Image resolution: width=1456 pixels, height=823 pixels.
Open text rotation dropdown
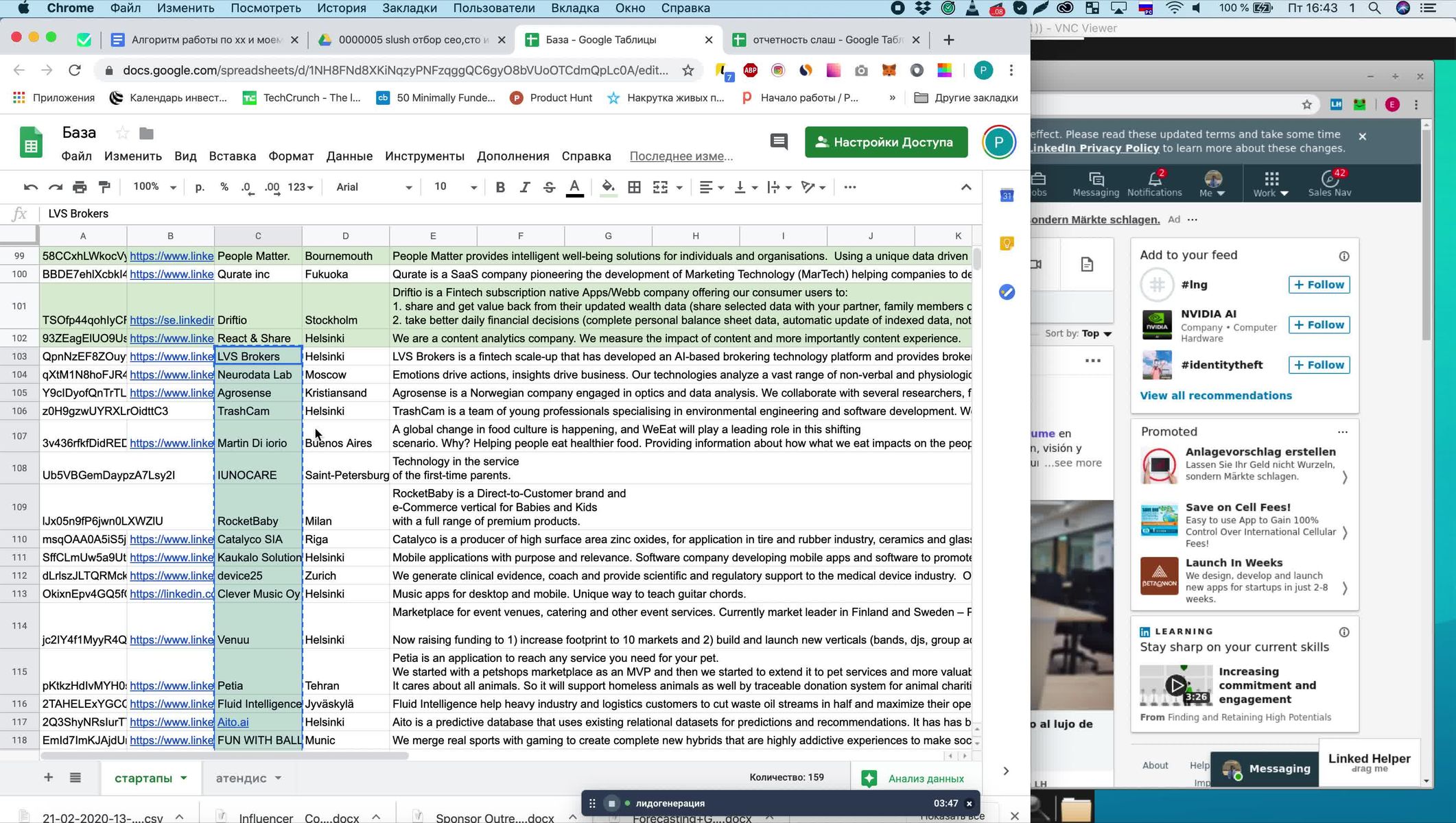(x=813, y=187)
